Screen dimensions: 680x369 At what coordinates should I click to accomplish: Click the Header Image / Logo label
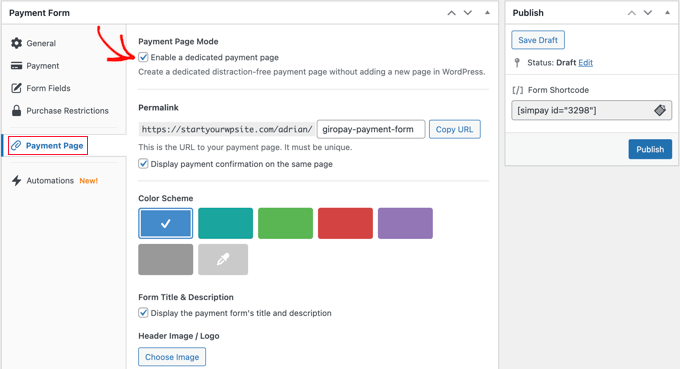[x=179, y=336]
